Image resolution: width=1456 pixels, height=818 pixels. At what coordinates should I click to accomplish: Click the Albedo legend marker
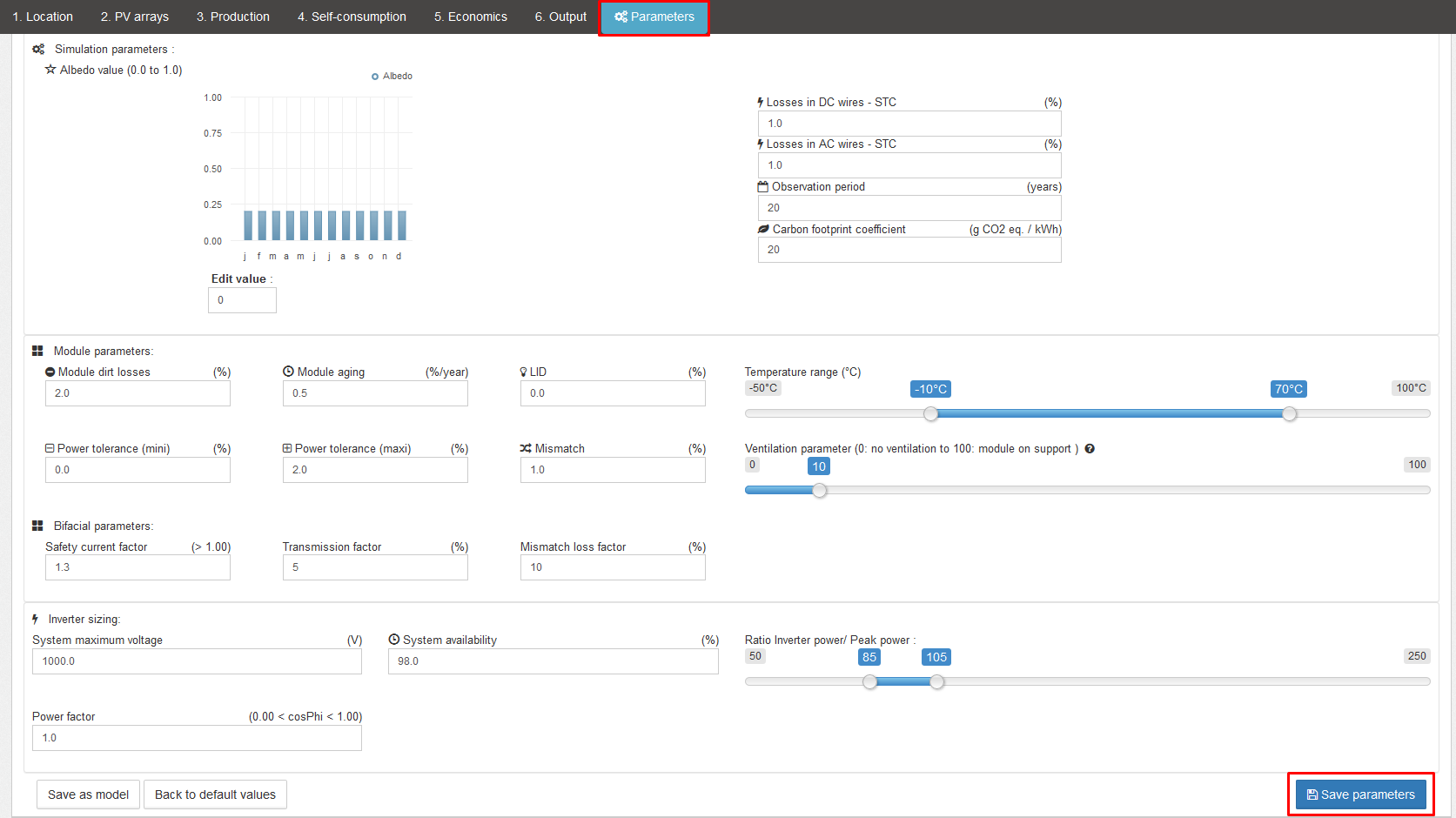coord(375,77)
